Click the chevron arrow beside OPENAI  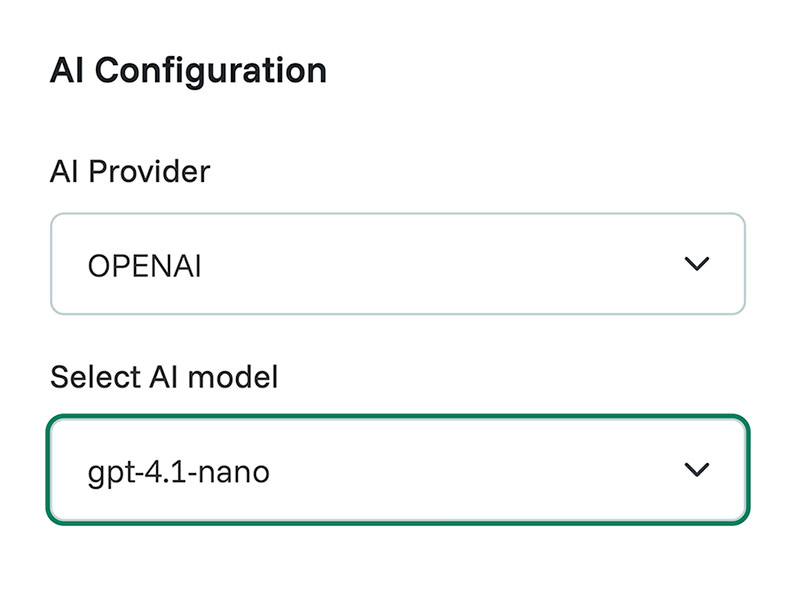pyautogui.click(x=695, y=265)
